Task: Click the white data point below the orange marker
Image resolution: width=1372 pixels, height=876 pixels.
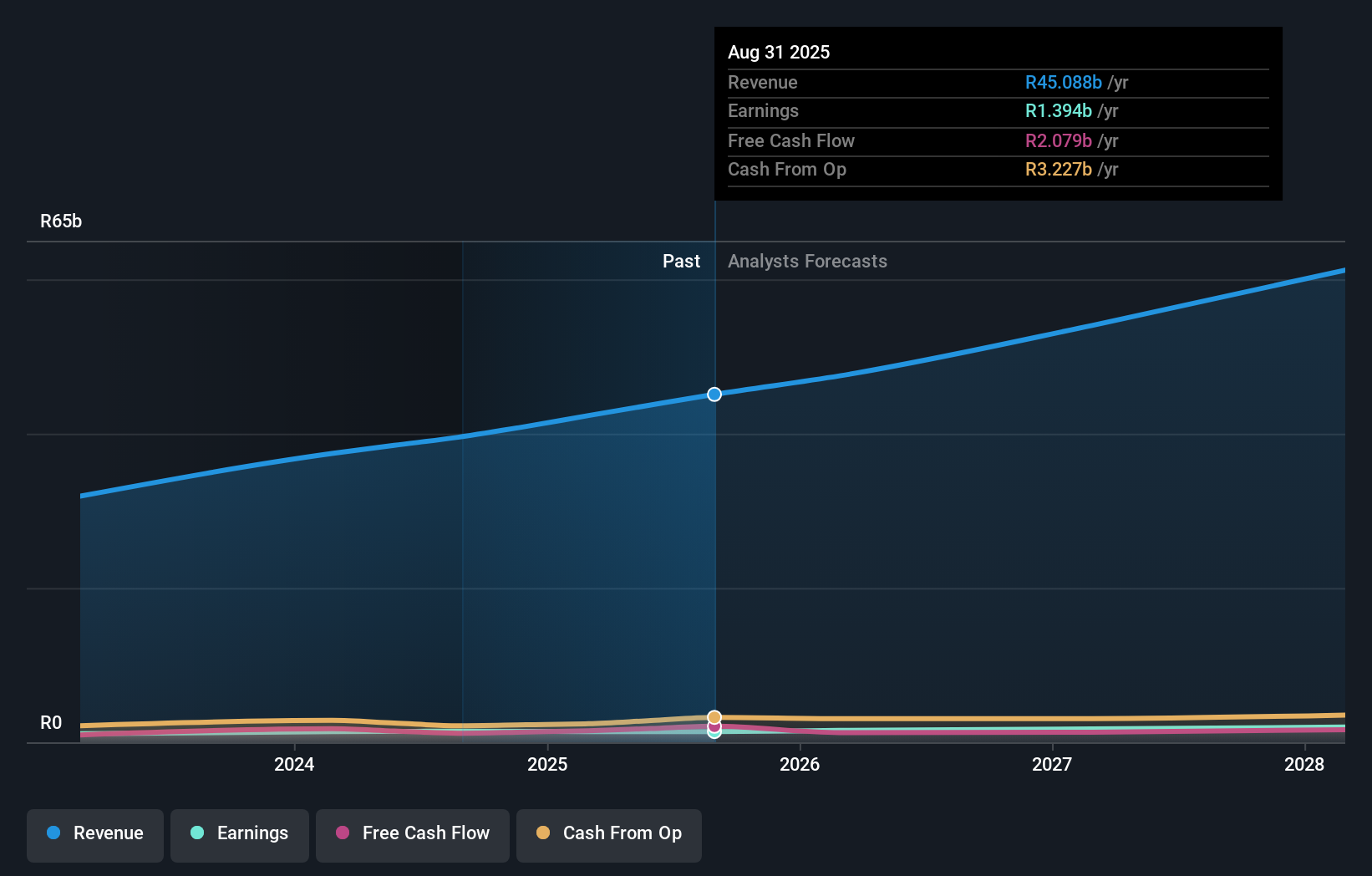Action: (714, 731)
